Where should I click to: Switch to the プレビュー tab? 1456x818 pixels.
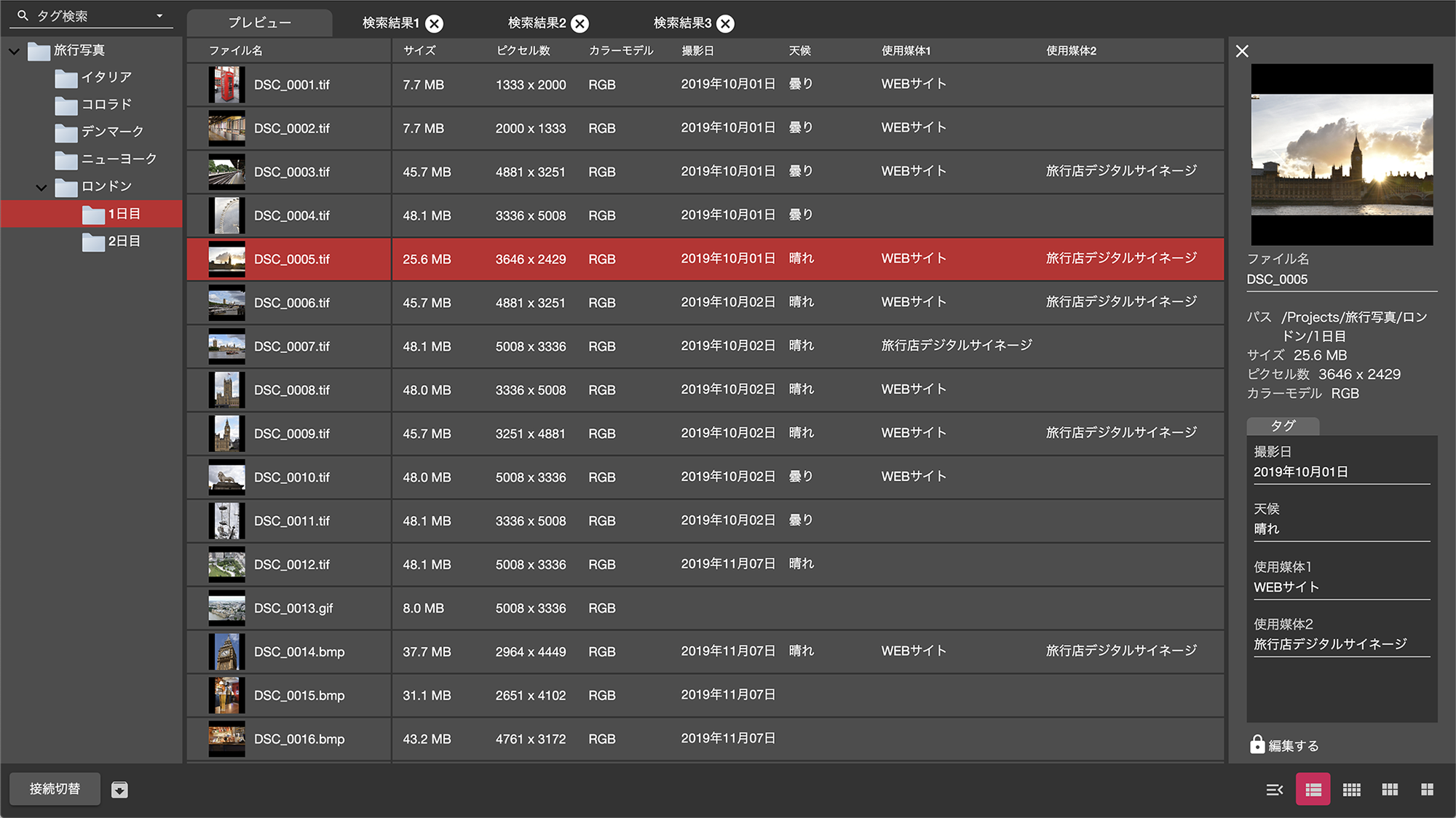click(x=259, y=23)
